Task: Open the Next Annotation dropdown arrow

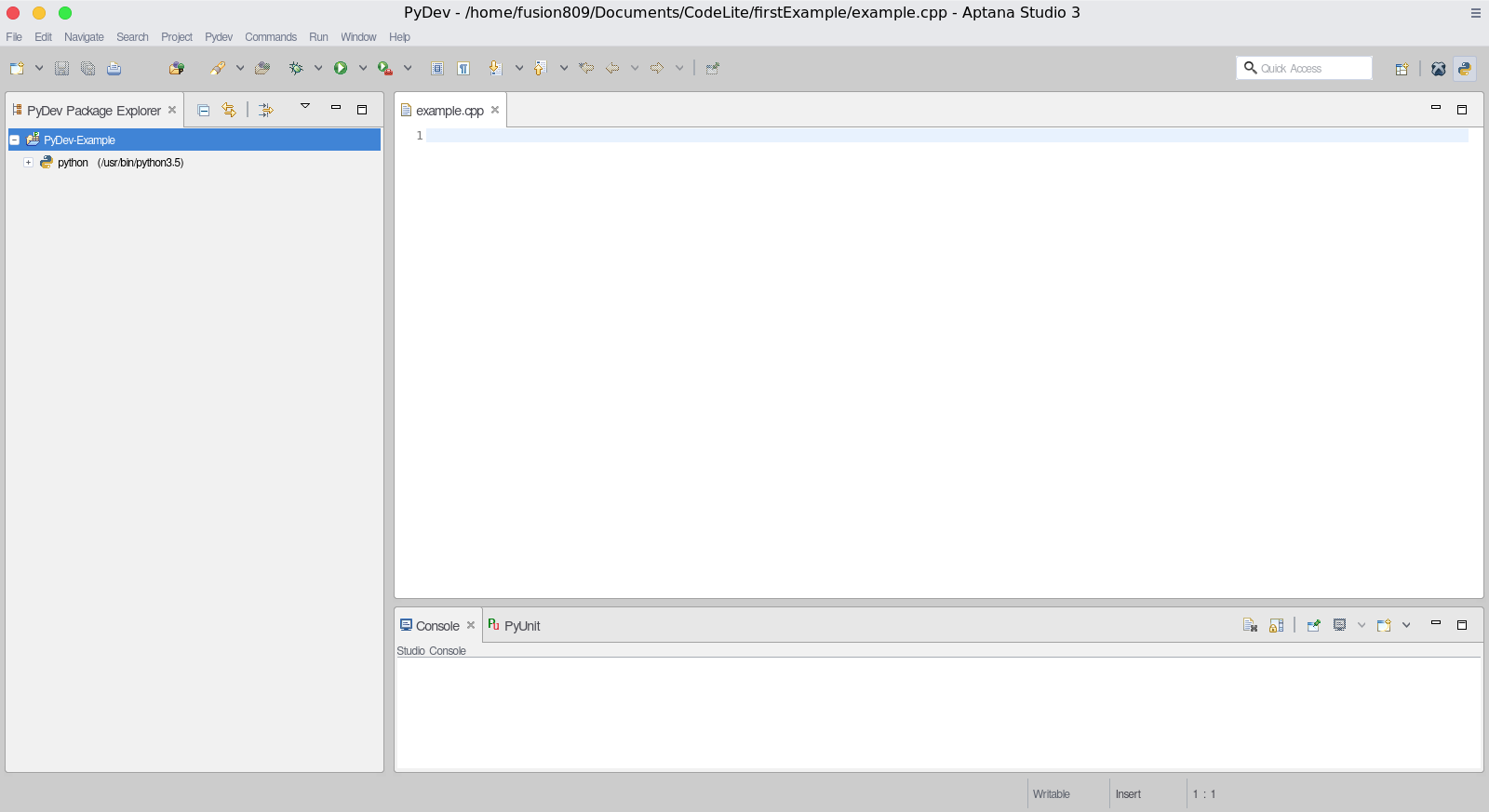Action: (x=519, y=68)
